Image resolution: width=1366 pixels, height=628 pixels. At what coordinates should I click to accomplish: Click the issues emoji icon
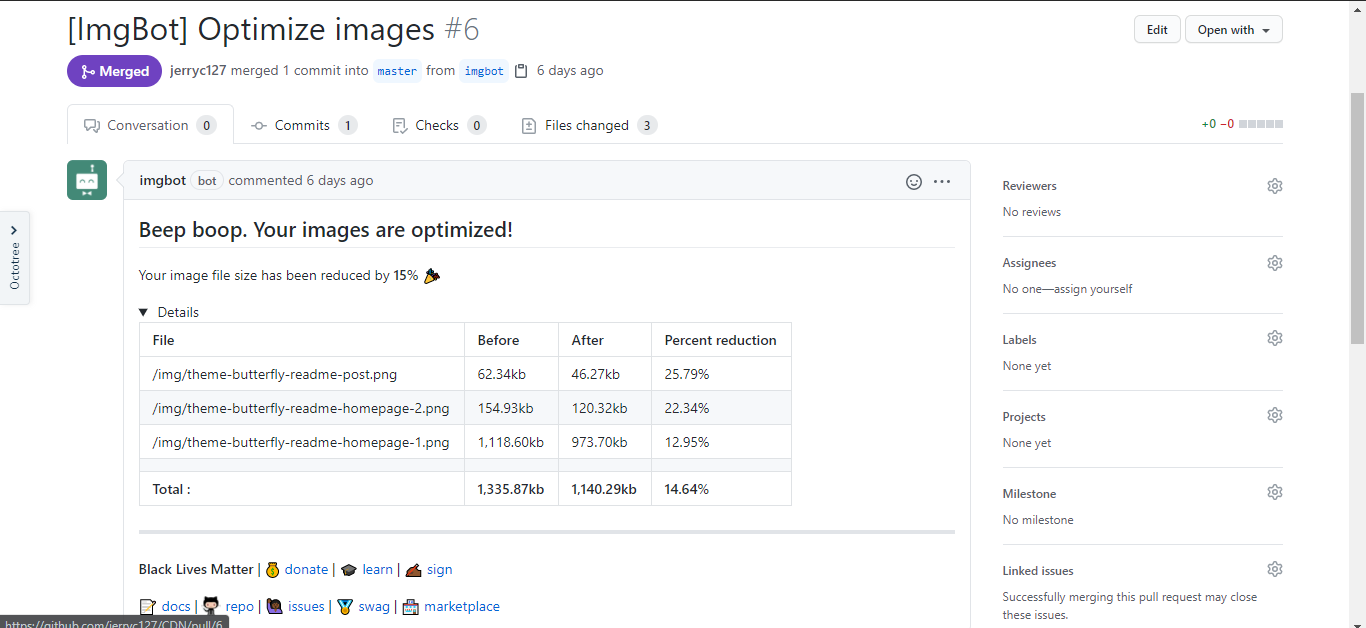click(x=275, y=606)
